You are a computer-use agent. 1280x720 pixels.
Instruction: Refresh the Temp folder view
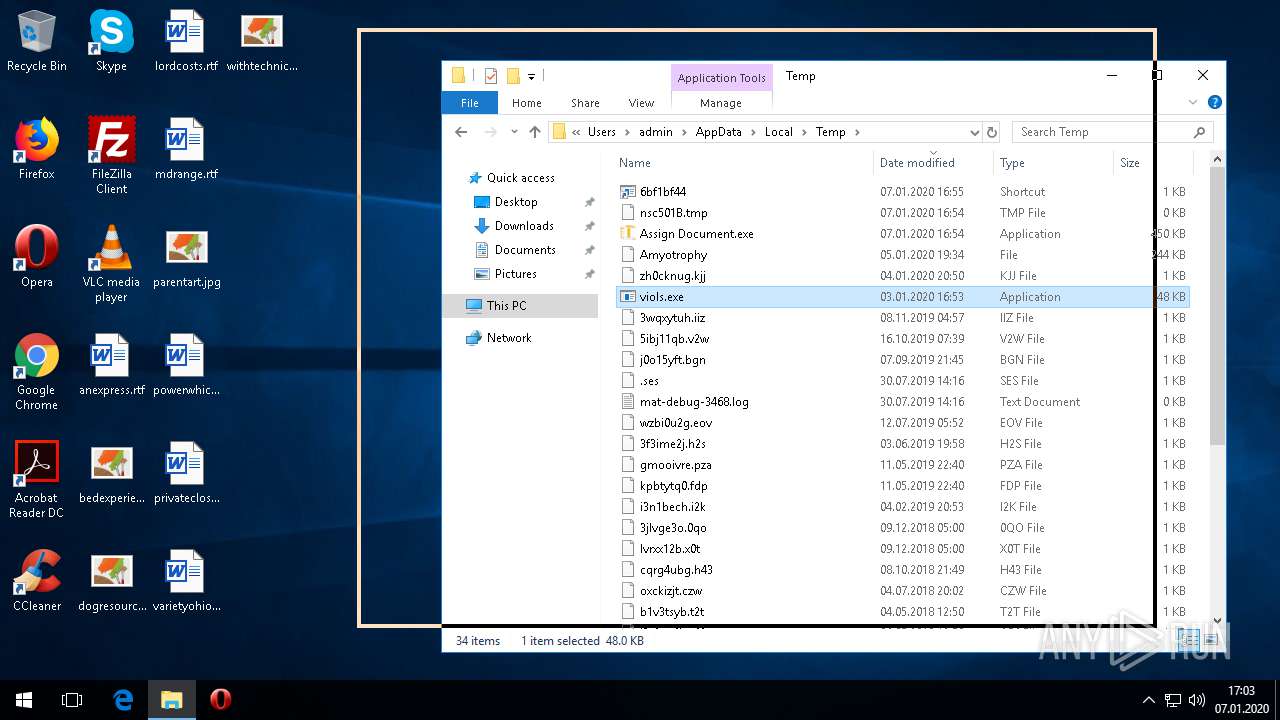tap(992, 132)
